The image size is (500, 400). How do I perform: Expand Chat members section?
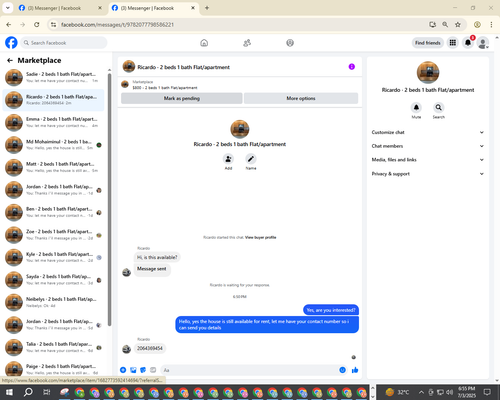click(428, 146)
